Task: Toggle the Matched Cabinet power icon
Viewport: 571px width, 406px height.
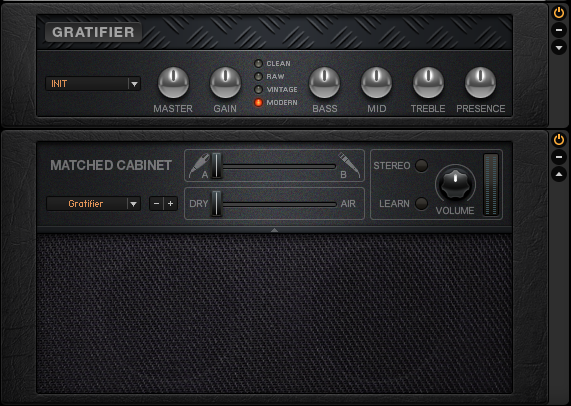Action: (x=559, y=139)
